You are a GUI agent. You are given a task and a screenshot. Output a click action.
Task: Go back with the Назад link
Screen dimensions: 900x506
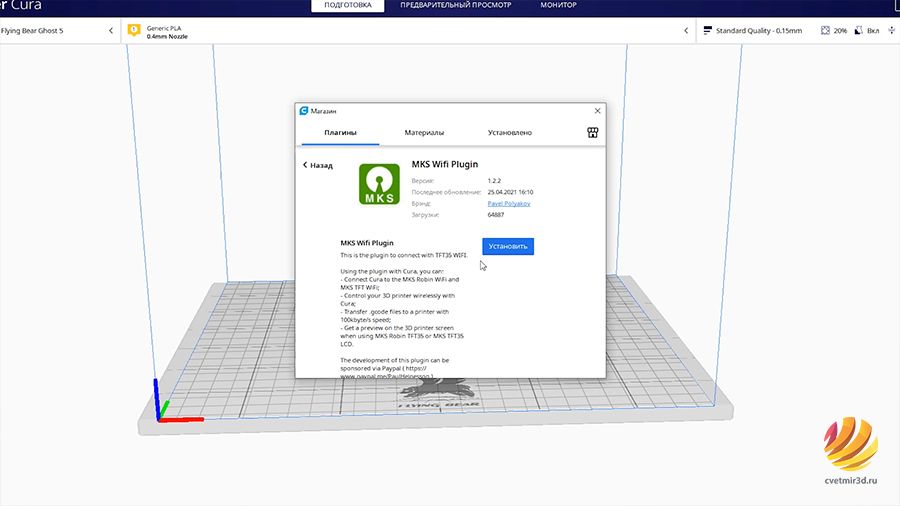click(x=317, y=165)
